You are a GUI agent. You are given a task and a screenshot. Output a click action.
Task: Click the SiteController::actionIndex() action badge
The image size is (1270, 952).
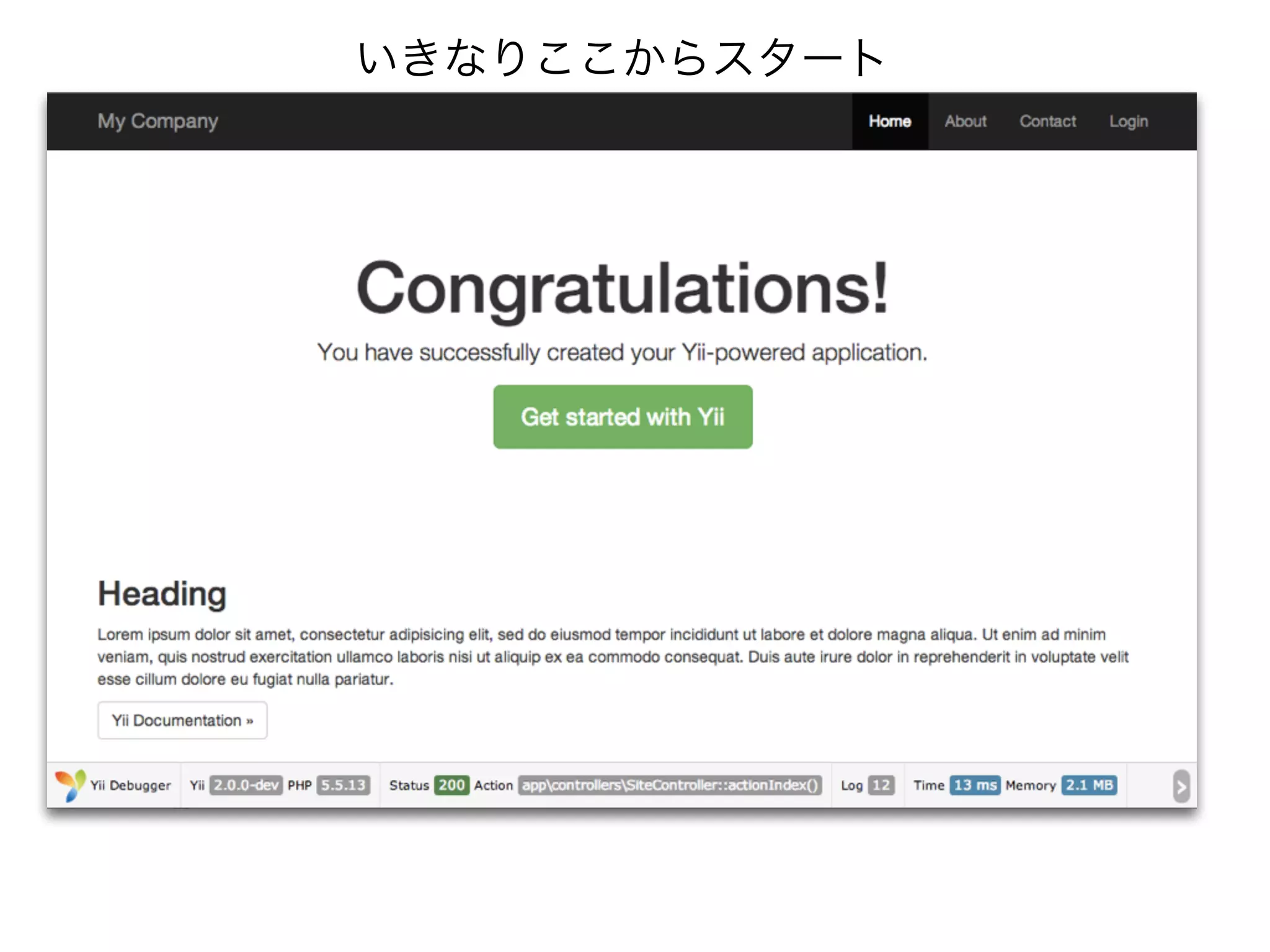point(670,785)
